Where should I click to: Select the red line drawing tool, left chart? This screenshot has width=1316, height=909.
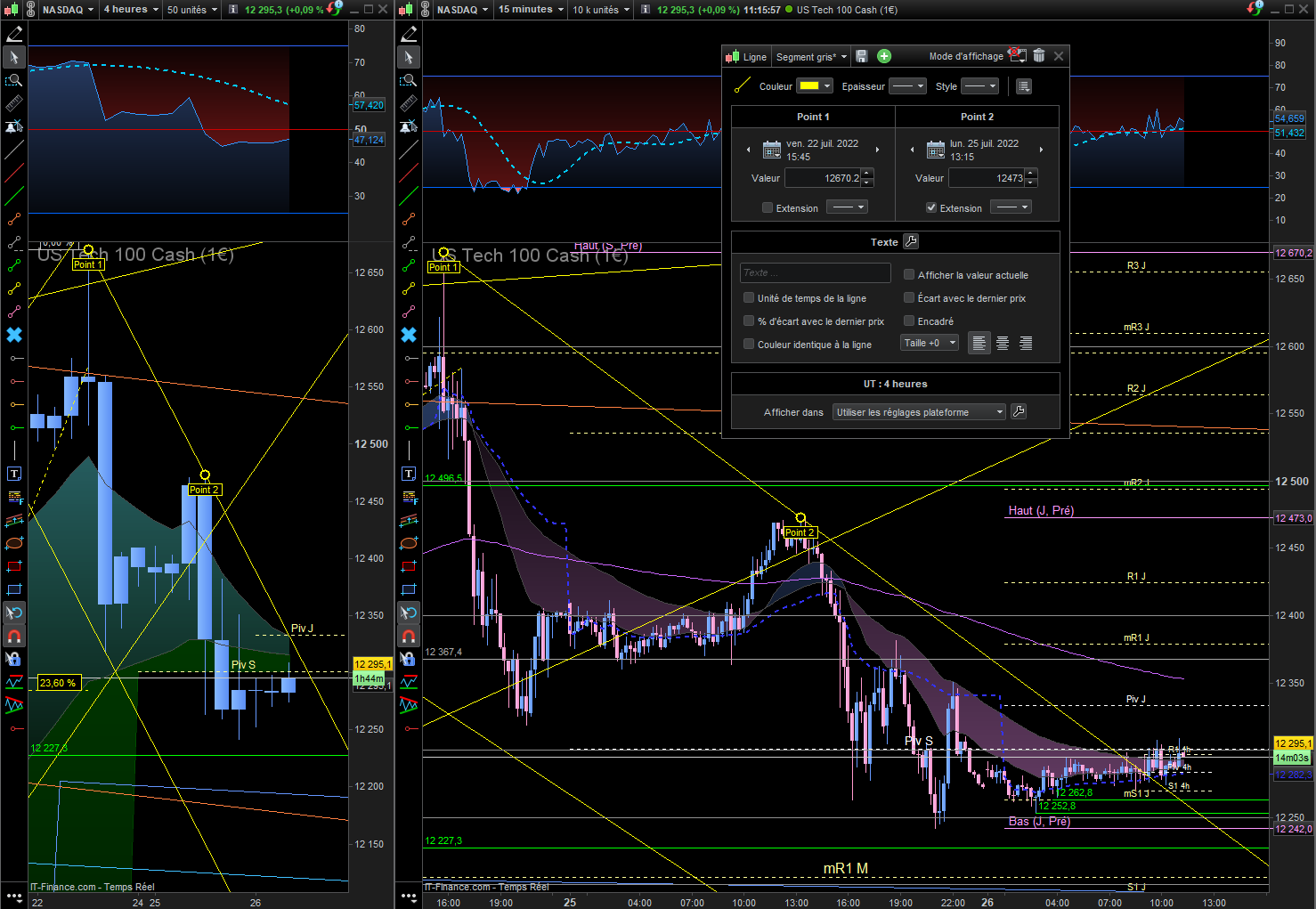tap(14, 173)
